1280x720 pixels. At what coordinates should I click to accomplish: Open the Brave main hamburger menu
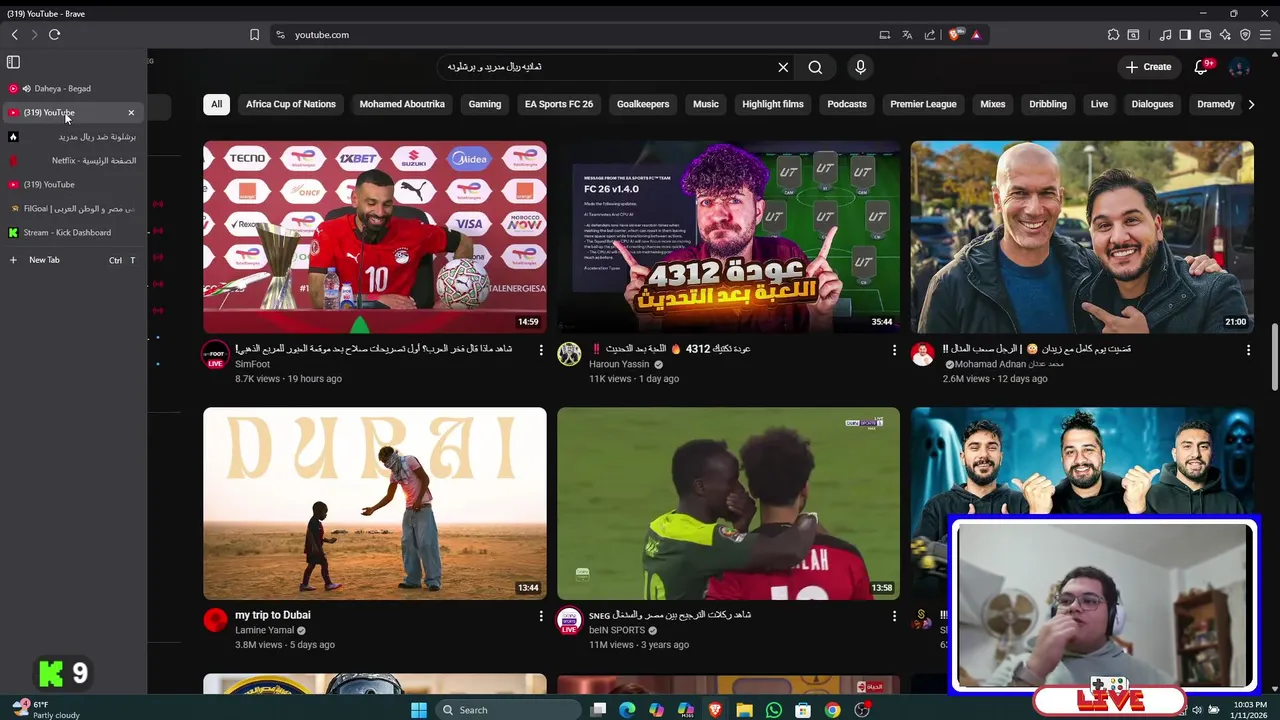[x=1265, y=34]
